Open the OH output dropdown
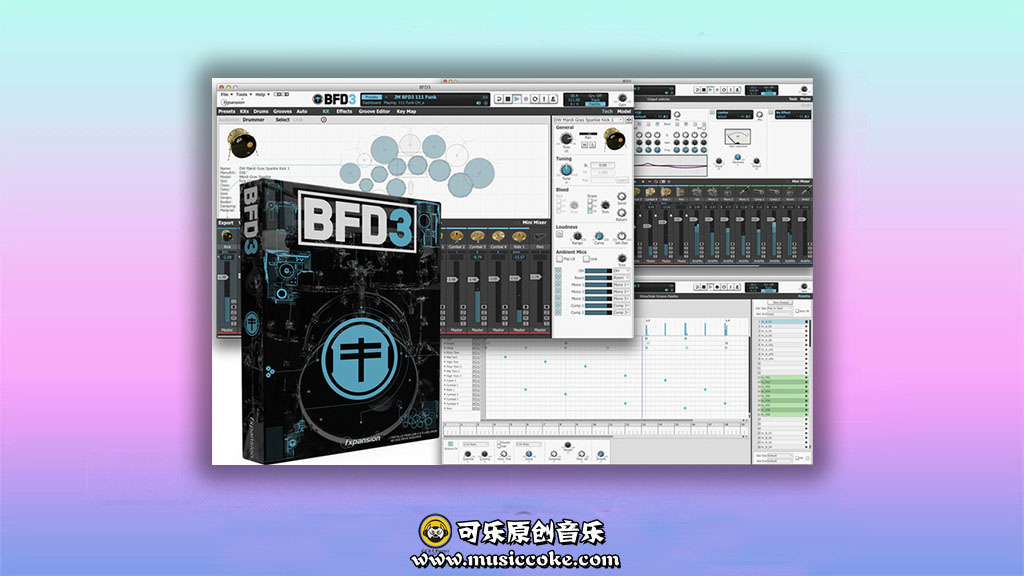This screenshot has height=576, width=1024. point(621,271)
